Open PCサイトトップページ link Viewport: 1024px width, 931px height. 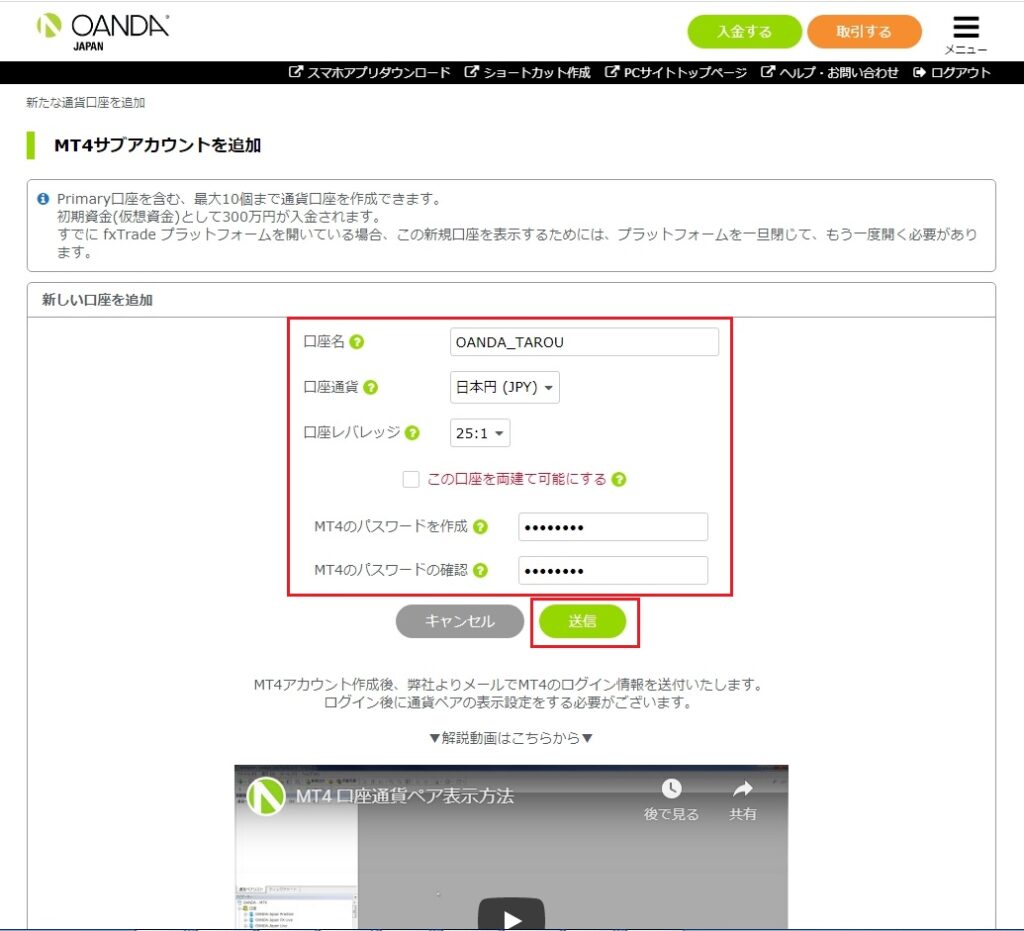[x=676, y=72]
